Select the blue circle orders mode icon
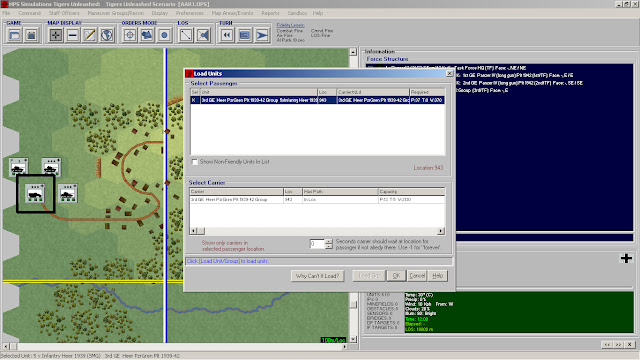 tap(164, 35)
